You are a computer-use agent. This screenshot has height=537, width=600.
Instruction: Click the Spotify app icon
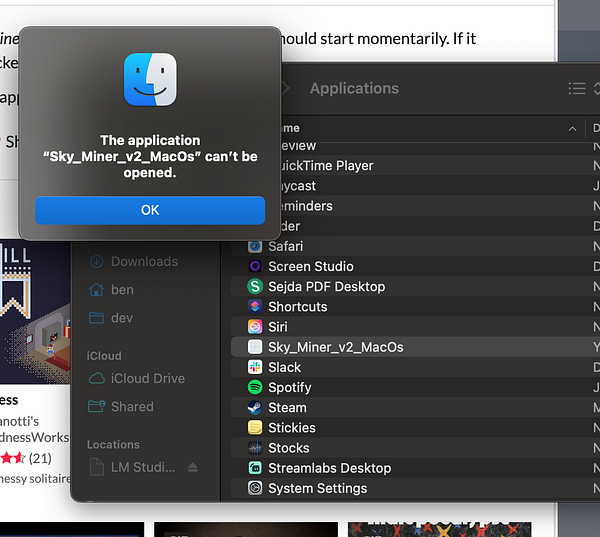click(255, 387)
